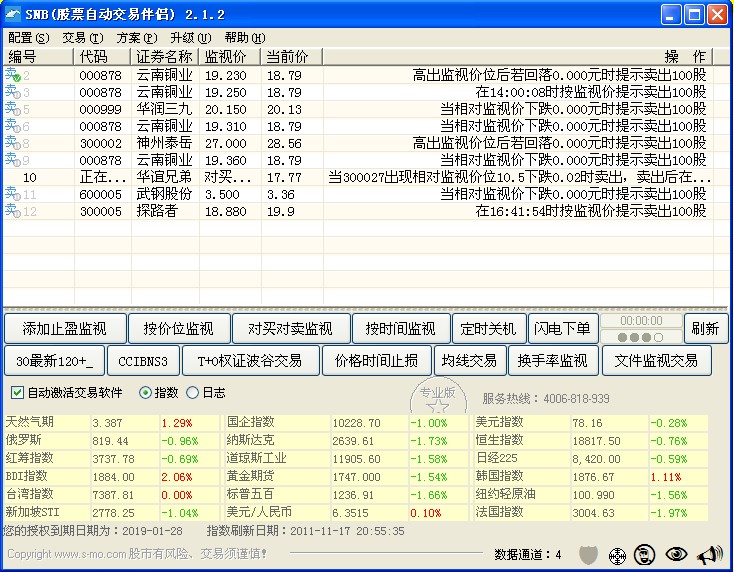Click the eye icon at bottom right
Screen dimensions: 734x572
(677, 554)
